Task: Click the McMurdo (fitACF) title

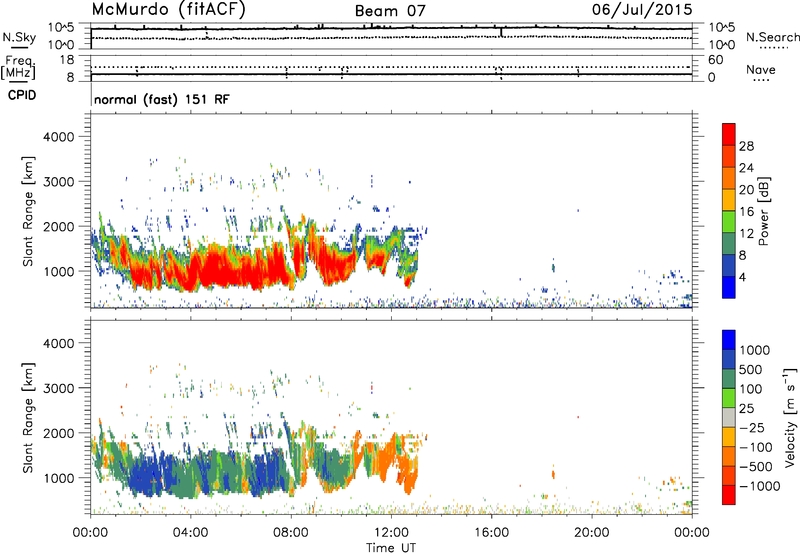Action: click(x=168, y=10)
